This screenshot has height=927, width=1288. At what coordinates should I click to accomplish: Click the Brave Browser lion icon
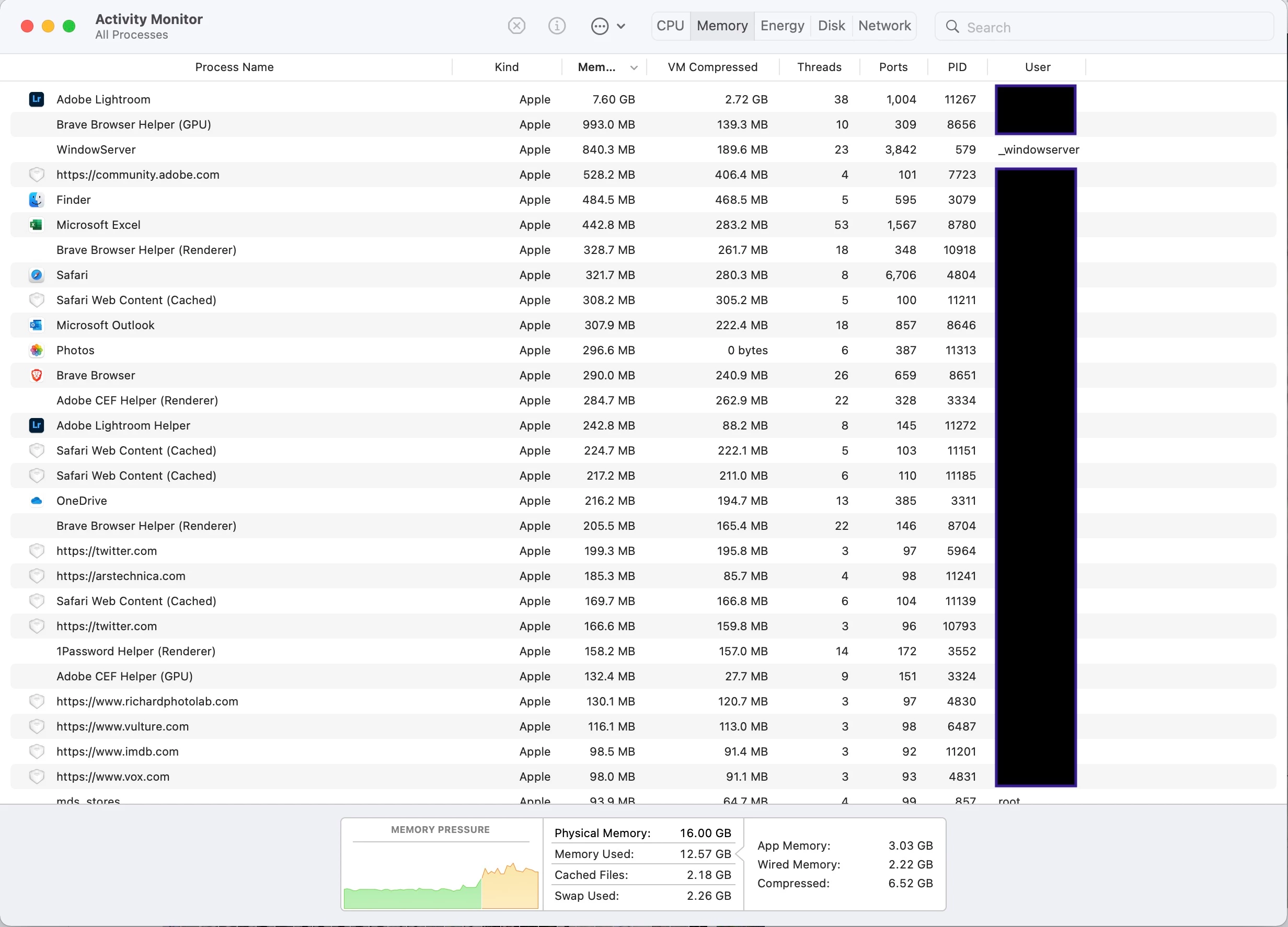click(x=37, y=375)
